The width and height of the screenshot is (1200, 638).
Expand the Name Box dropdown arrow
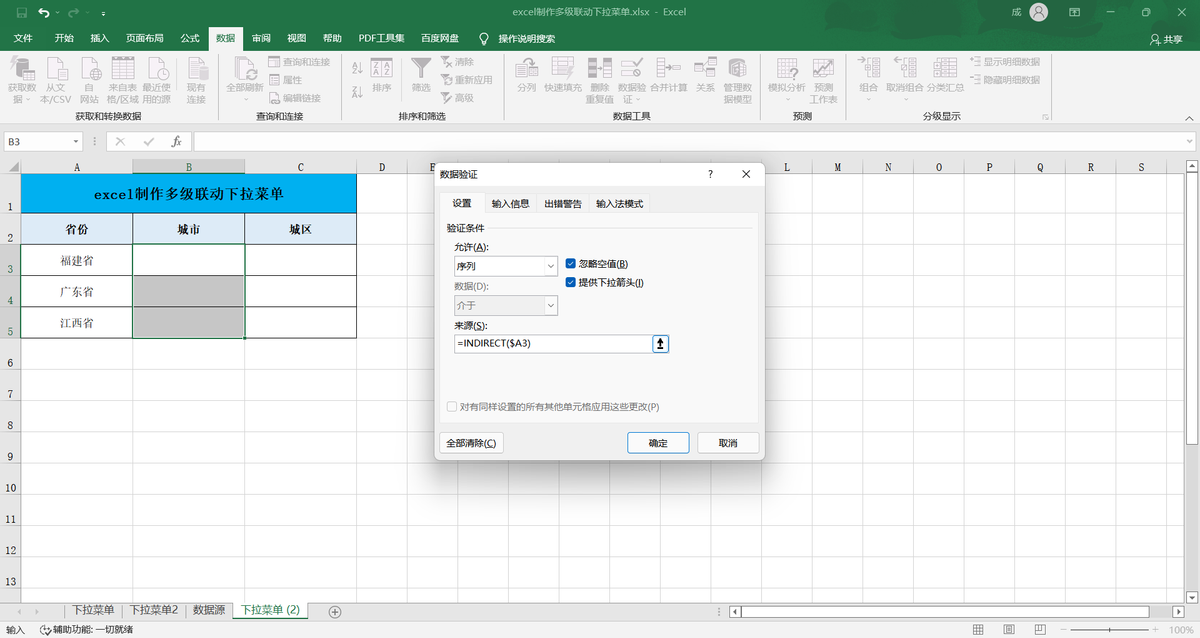(x=76, y=142)
